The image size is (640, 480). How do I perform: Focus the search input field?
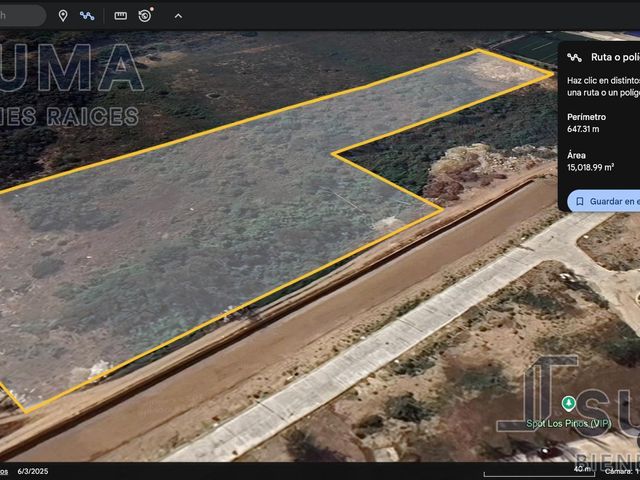point(22,16)
